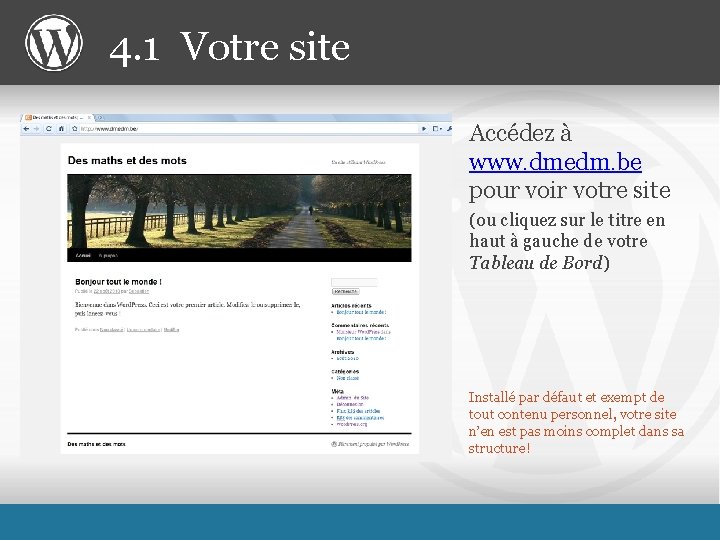Image resolution: width=720 pixels, height=540 pixels.
Task: Open the 'Admin. du Site' meta link
Action: click(353, 398)
